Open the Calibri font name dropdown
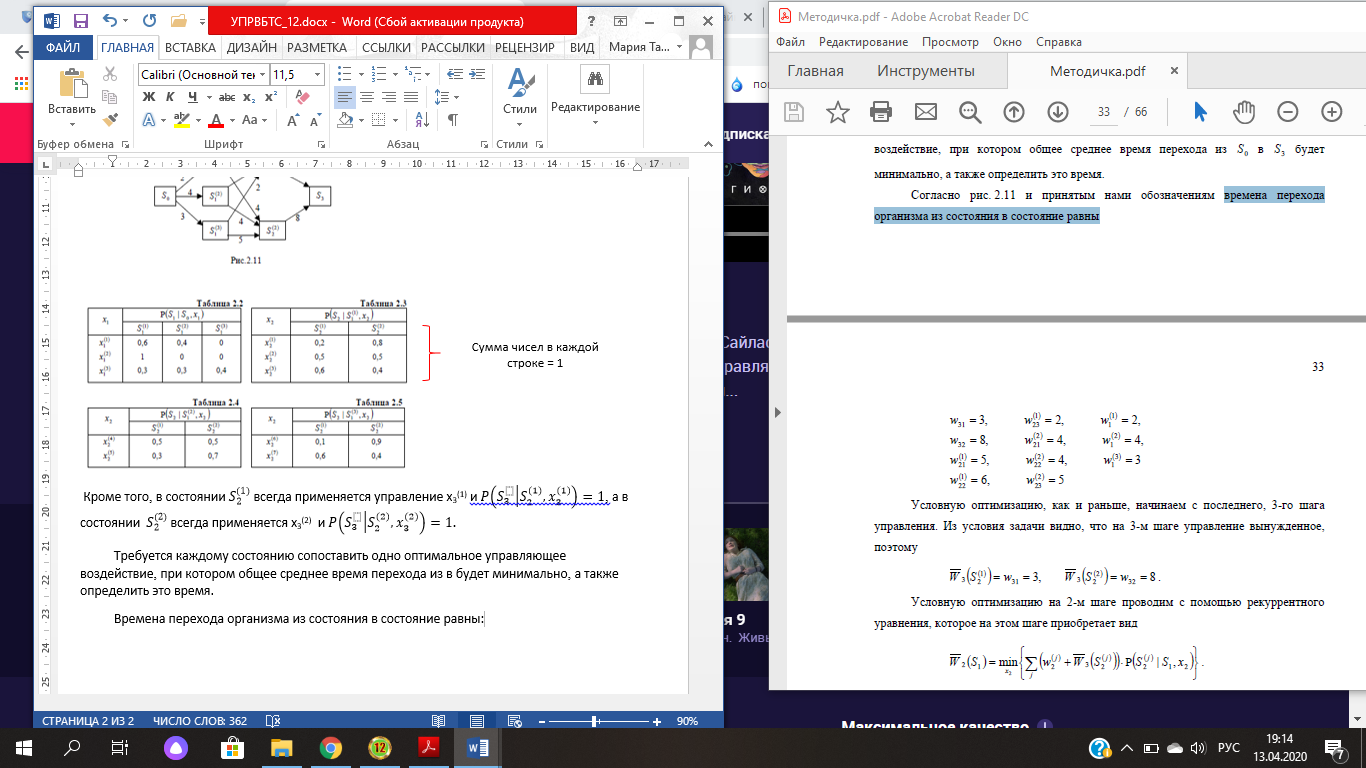1366x768 pixels. click(x=262, y=75)
